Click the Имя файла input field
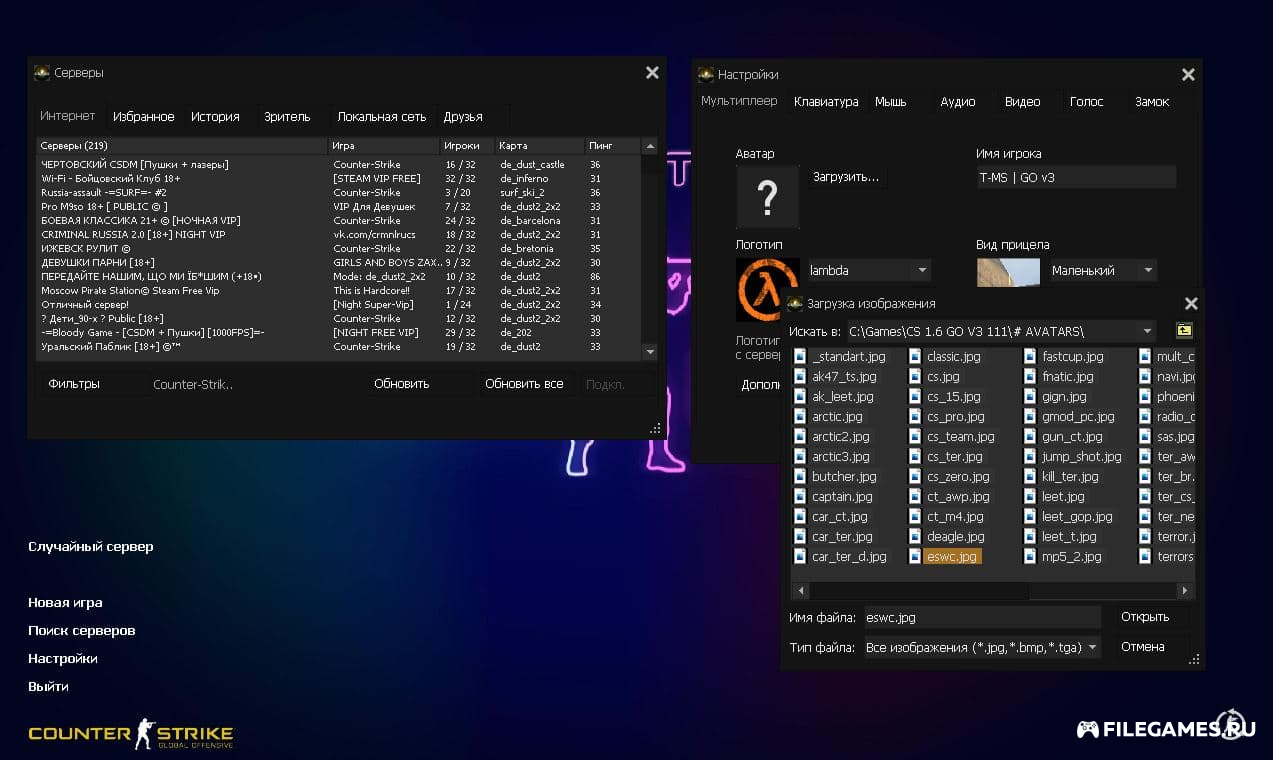Image resolution: width=1273 pixels, height=760 pixels. [982, 617]
